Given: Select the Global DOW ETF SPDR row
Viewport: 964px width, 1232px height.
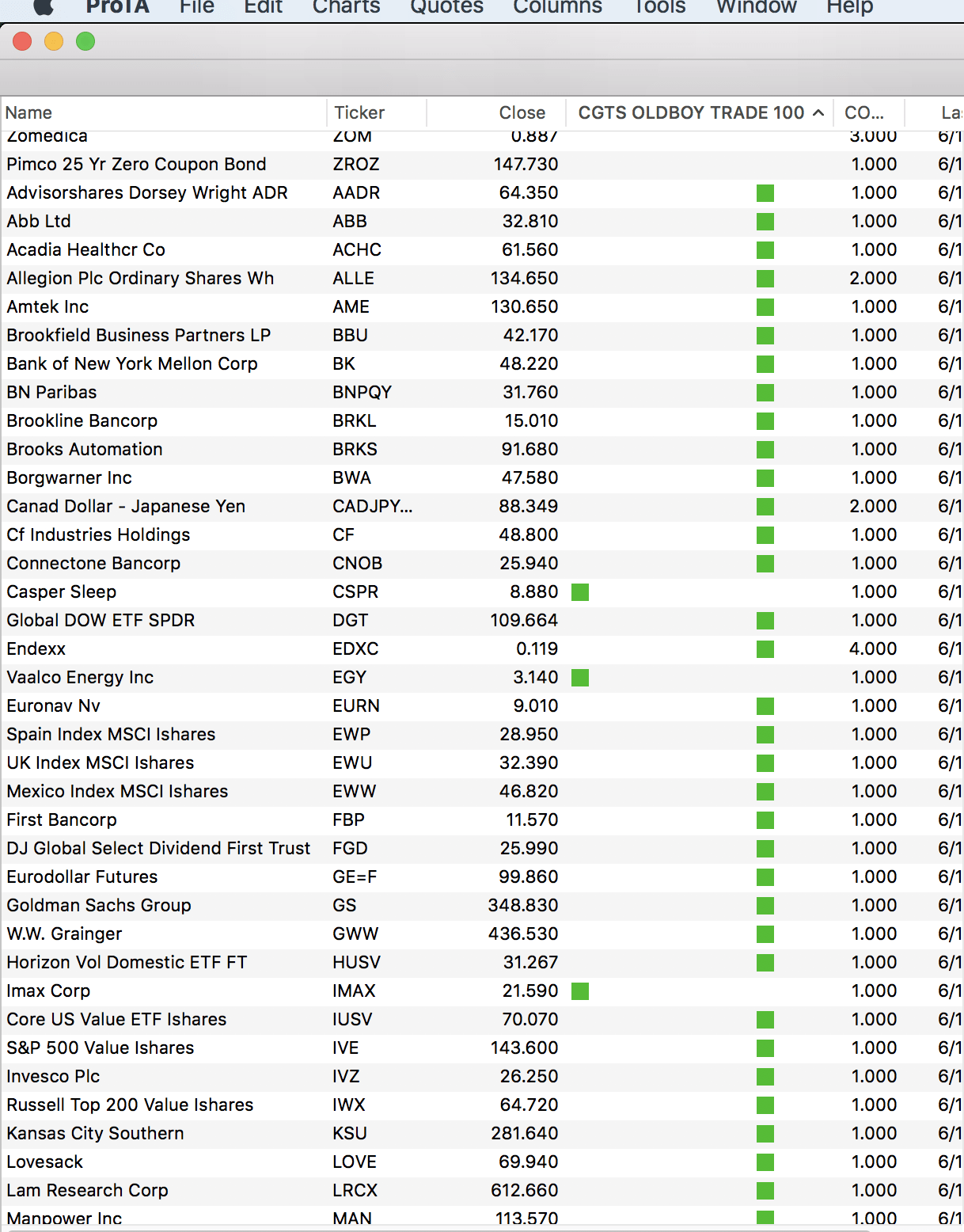Looking at the screenshot, I should [x=482, y=621].
